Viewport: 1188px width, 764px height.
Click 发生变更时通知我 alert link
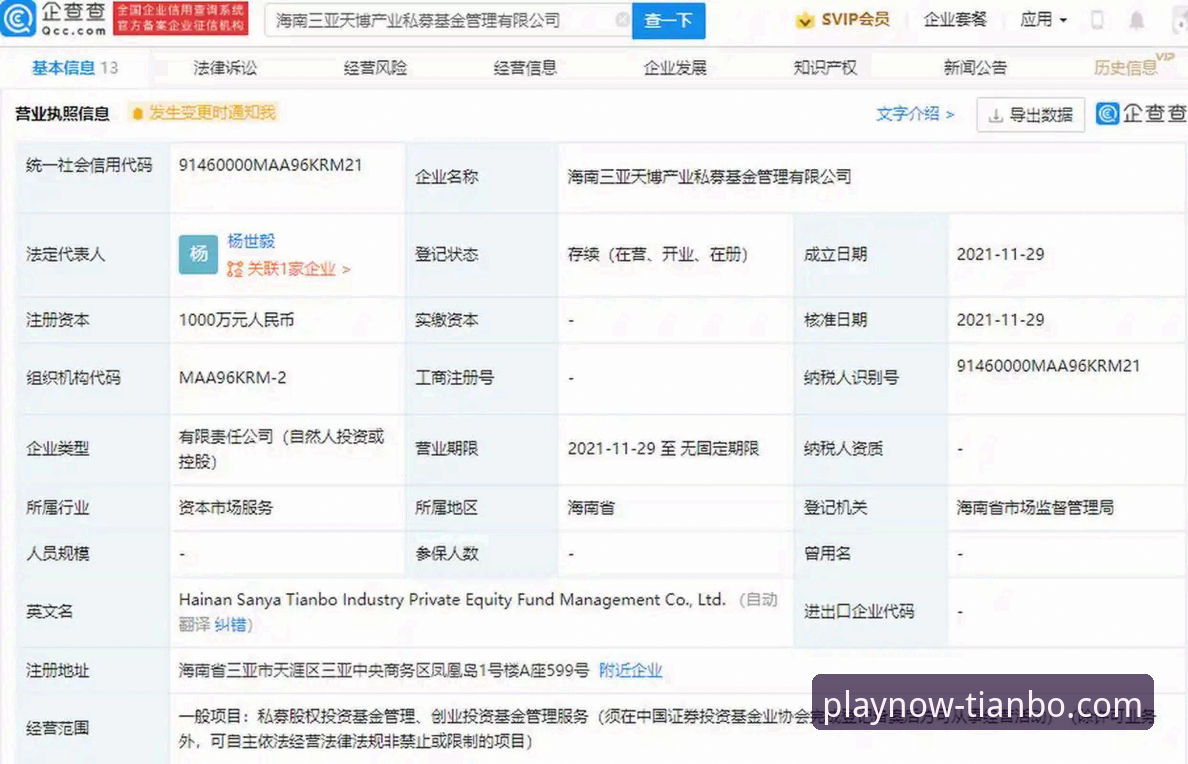click(203, 113)
